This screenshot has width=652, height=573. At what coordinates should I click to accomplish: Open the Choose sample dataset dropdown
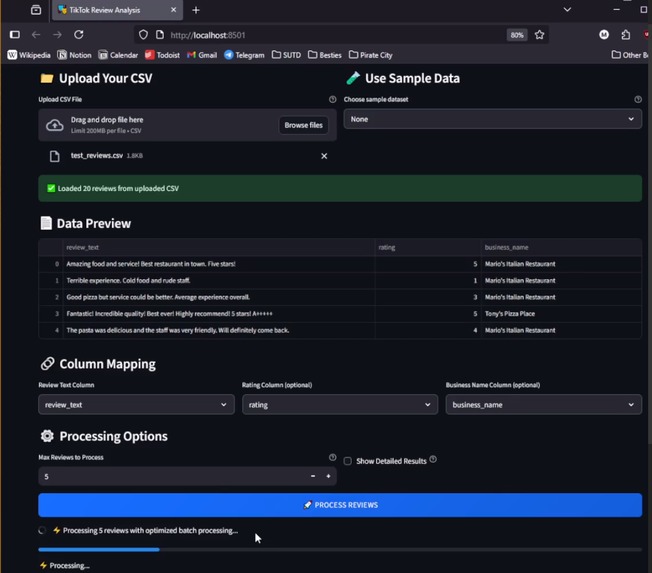coord(493,119)
